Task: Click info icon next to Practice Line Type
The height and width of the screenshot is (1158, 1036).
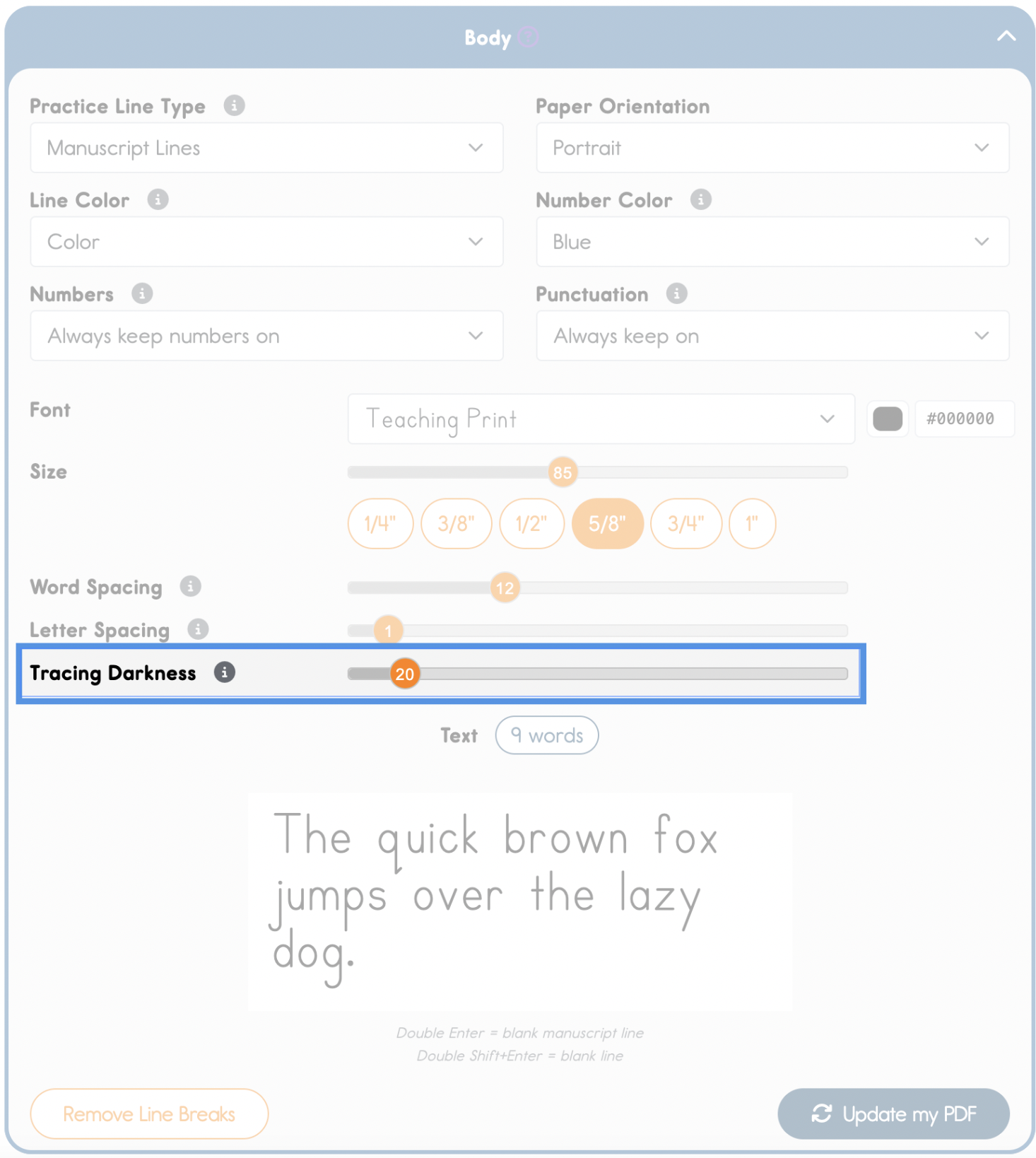Action: 234,106
